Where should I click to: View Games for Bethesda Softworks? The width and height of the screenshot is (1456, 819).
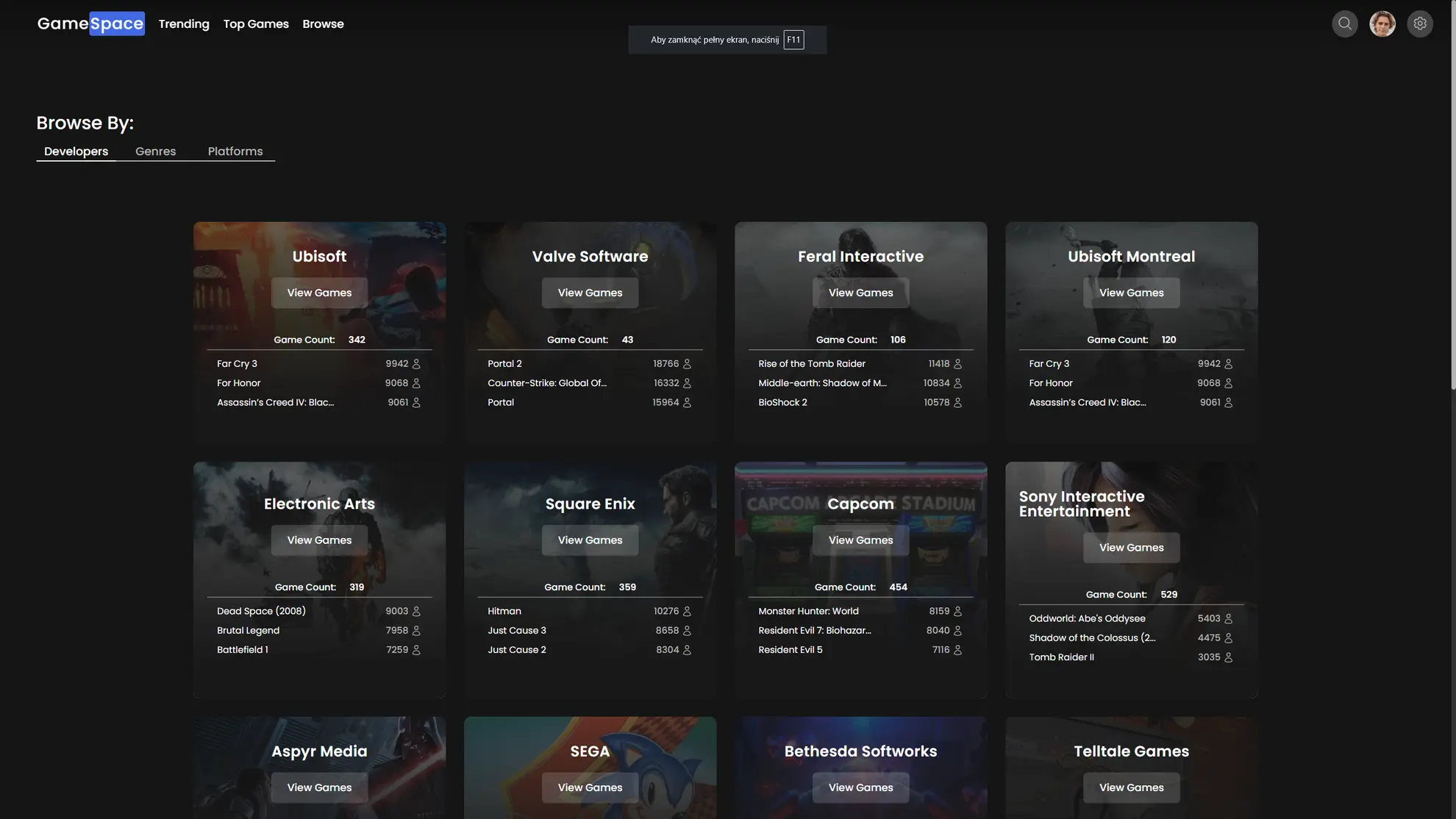[x=860, y=787]
